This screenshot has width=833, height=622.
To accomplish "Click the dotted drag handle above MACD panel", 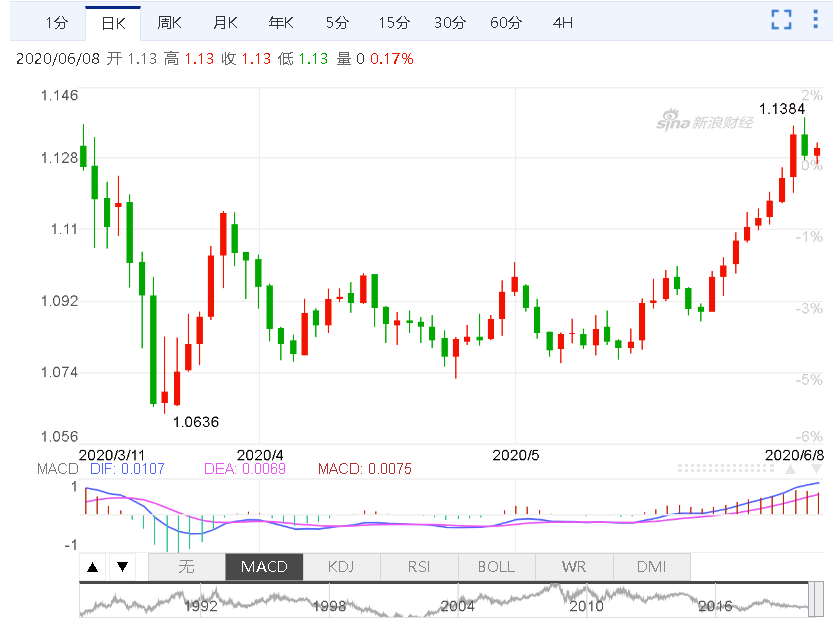I will (x=726, y=468).
